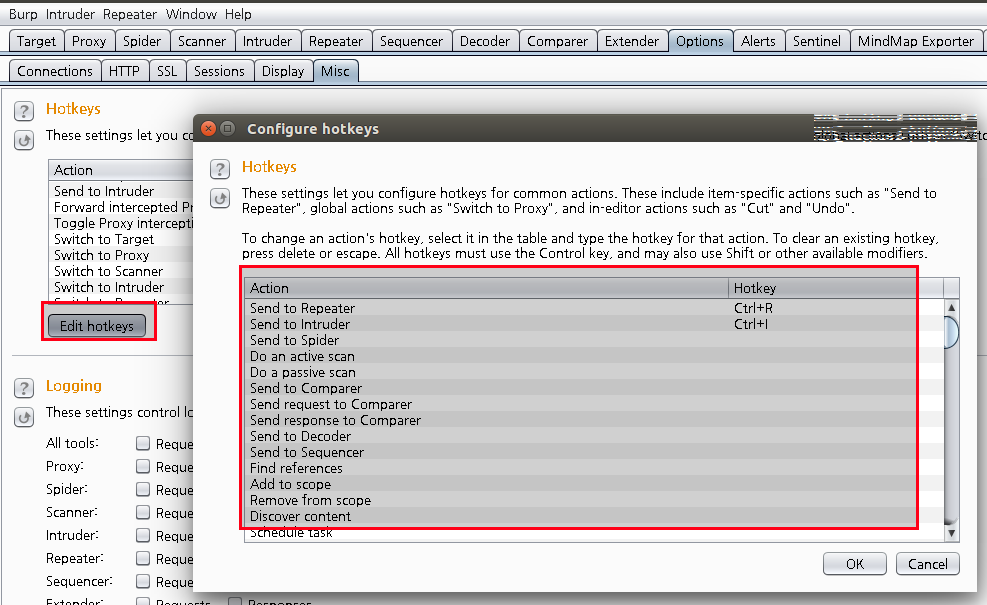The height and width of the screenshot is (605, 987).
Task: Switch to the Spider tab
Action: coord(142,41)
